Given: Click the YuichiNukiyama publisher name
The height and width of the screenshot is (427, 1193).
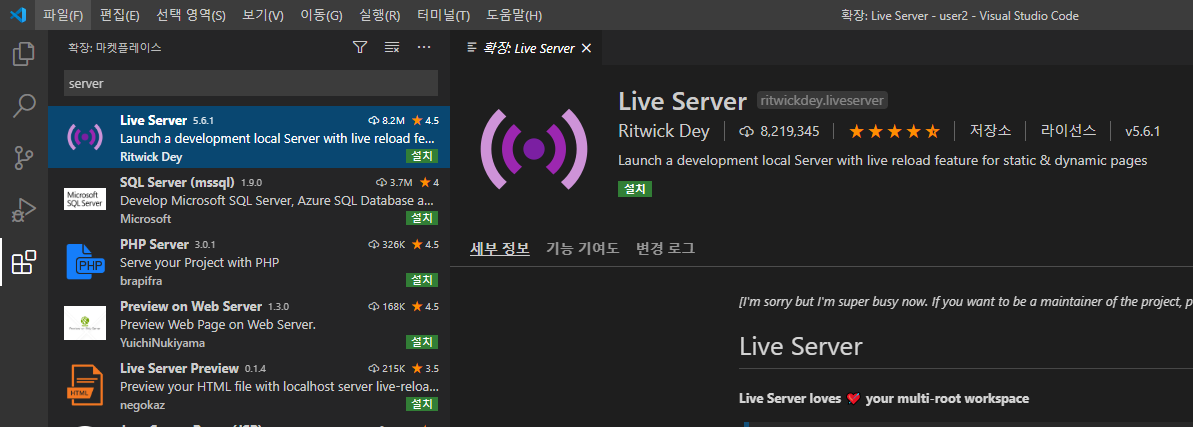Looking at the screenshot, I should [162, 343].
